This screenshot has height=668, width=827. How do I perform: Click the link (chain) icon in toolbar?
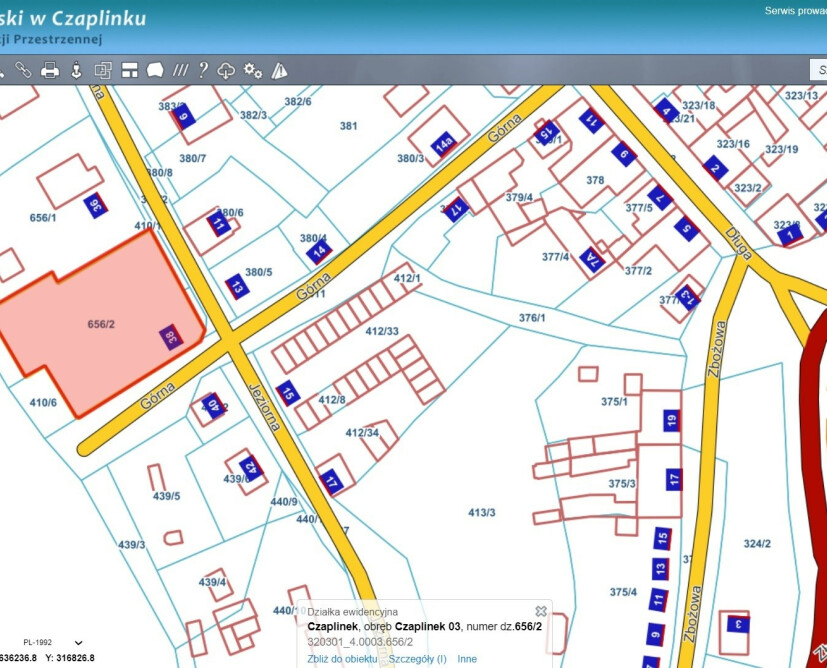(x=23, y=70)
